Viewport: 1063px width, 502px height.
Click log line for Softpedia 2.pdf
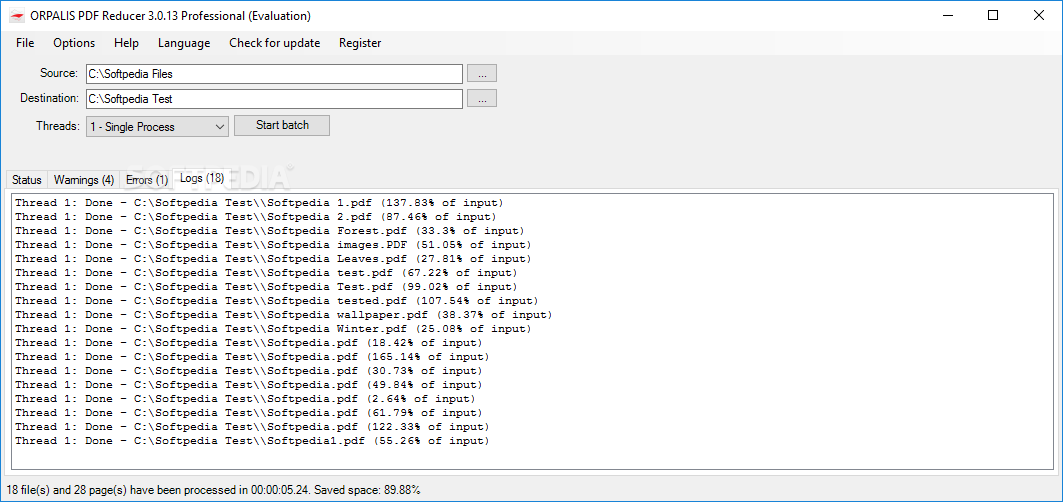(256, 216)
